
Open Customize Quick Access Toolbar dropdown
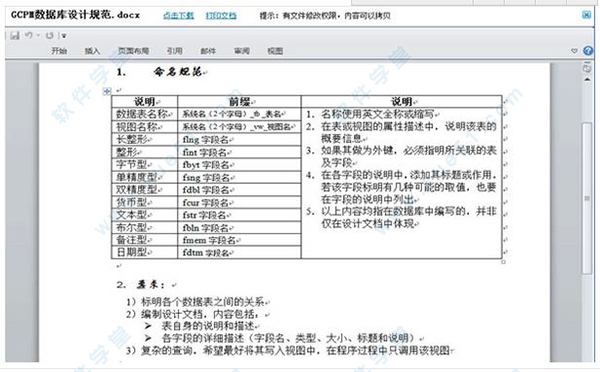coord(64,36)
